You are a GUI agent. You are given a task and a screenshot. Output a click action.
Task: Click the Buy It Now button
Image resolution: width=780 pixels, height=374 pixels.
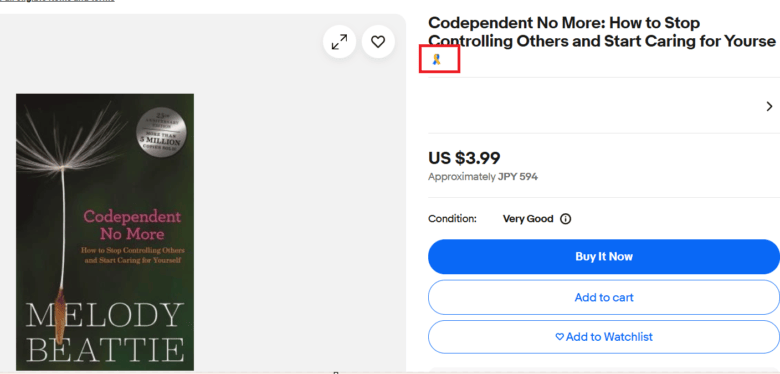click(x=604, y=257)
